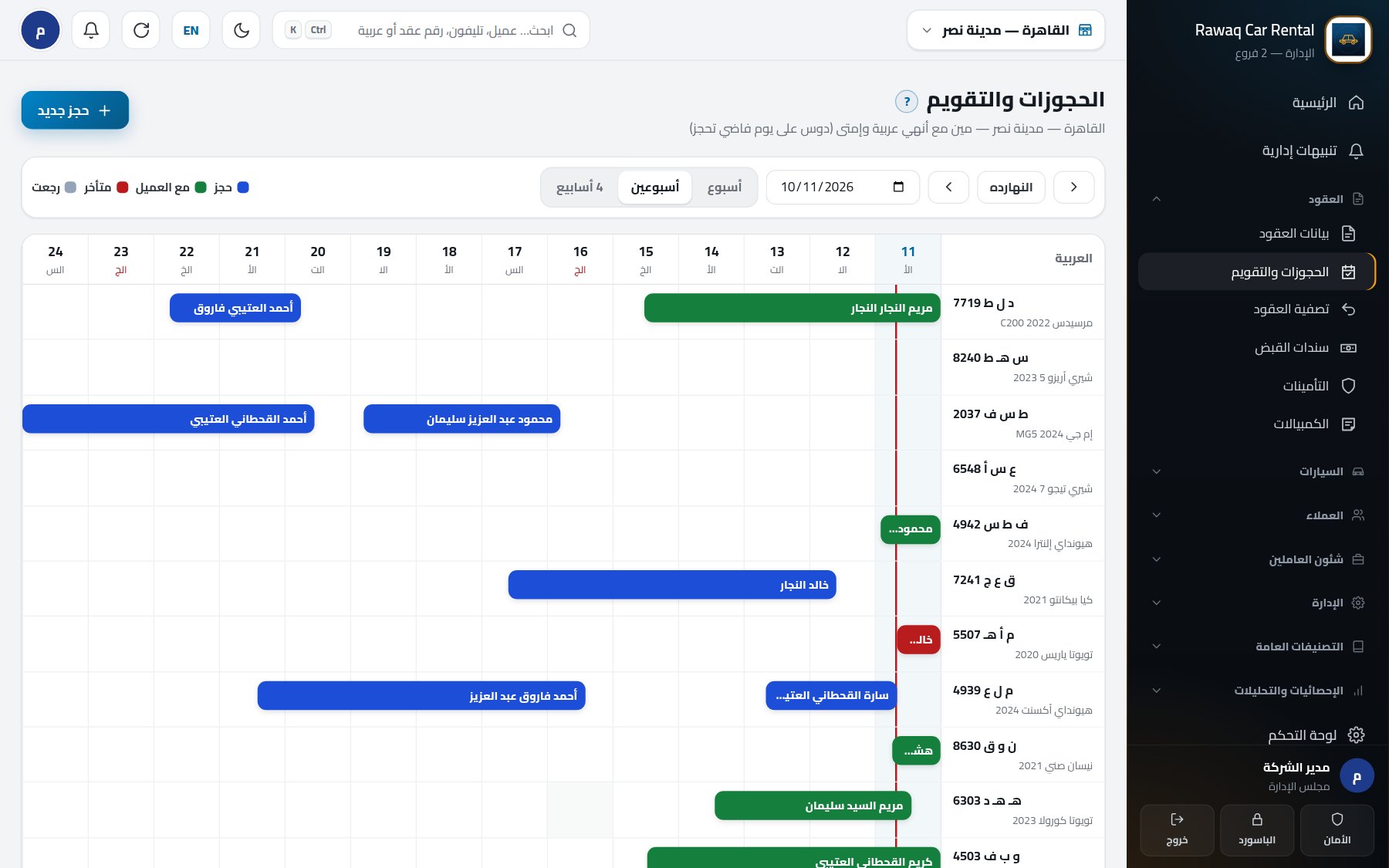Collapse the العقود sidebar section

click(1257, 199)
